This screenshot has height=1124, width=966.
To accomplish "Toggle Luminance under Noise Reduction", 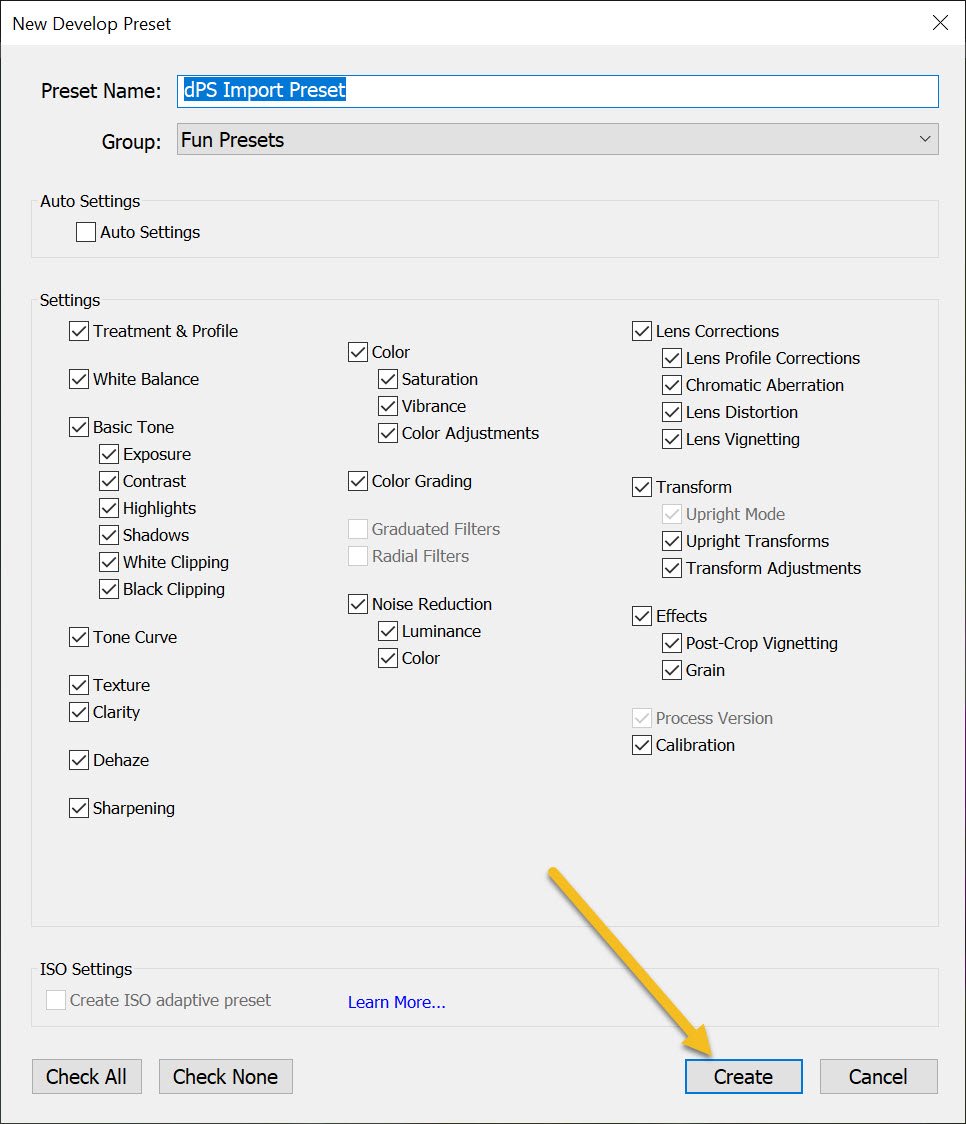I will pyautogui.click(x=388, y=631).
